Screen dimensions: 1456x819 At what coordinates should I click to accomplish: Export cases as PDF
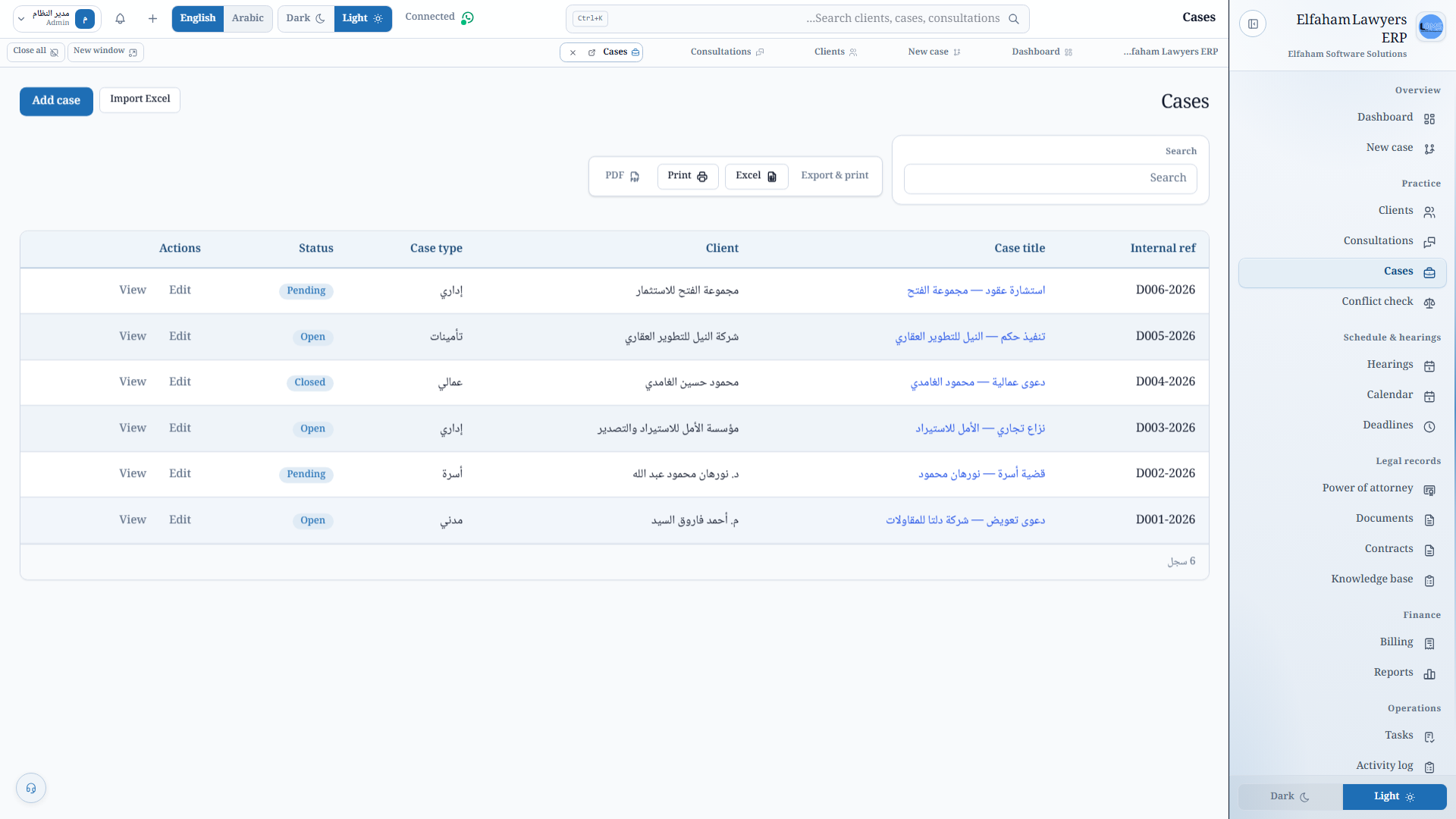623,176
